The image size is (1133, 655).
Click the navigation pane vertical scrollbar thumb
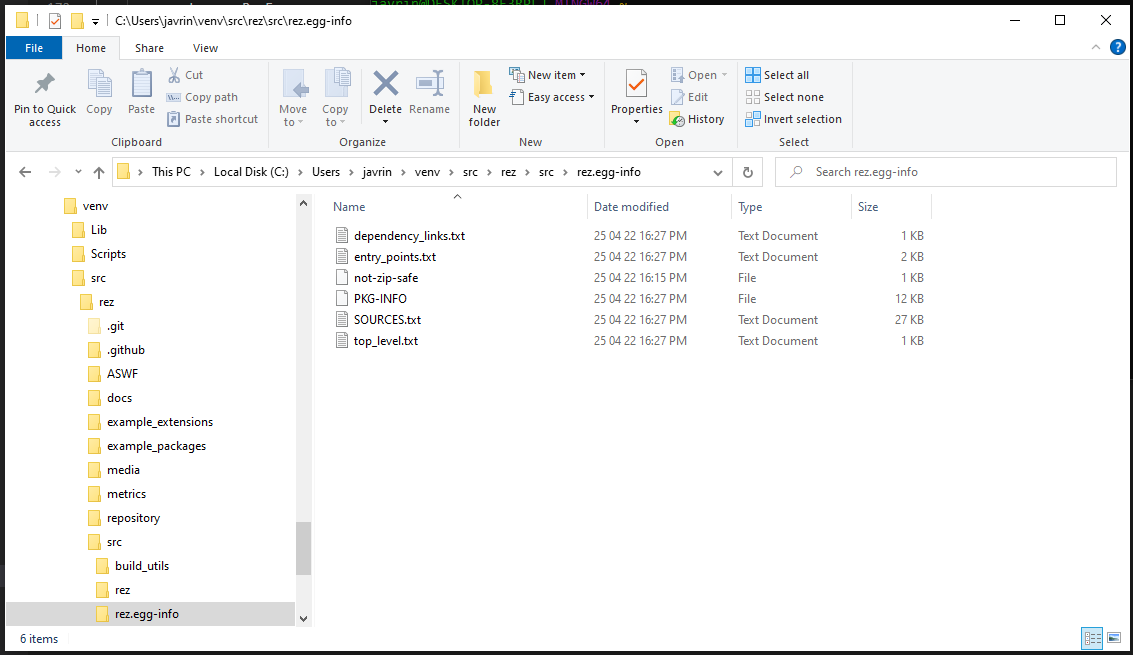[x=303, y=548]
